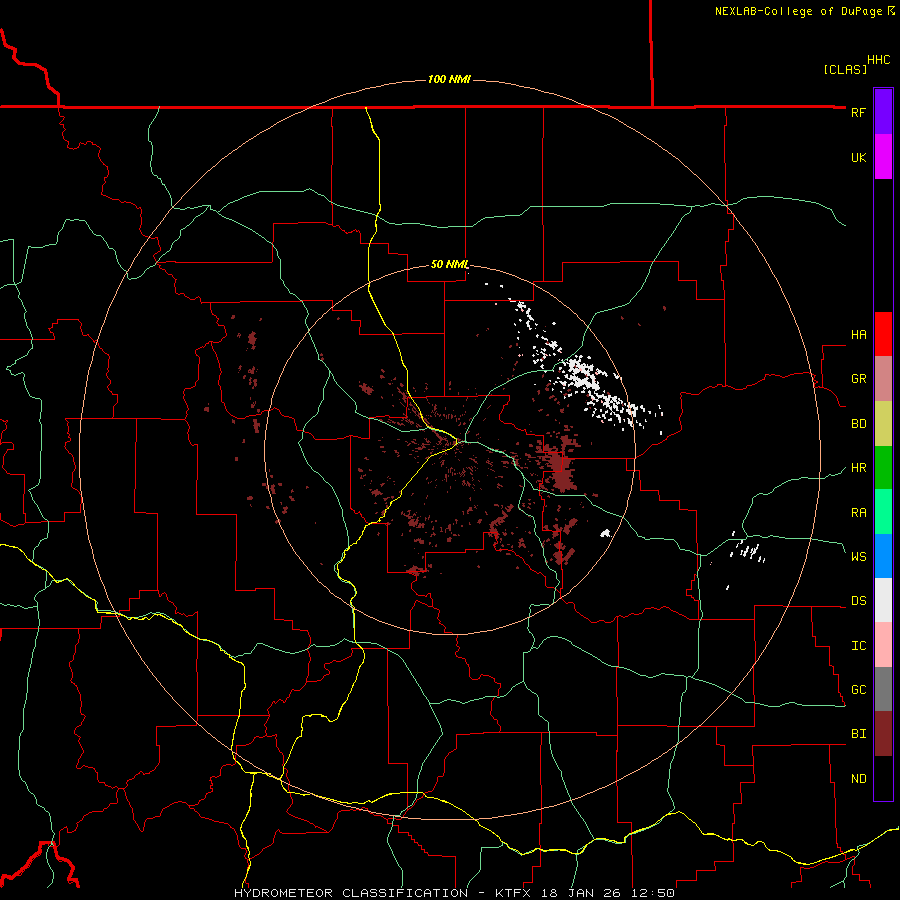900x900 pixels.
Task: Click the RF purple legend swatch
Action: click(883, 112)
